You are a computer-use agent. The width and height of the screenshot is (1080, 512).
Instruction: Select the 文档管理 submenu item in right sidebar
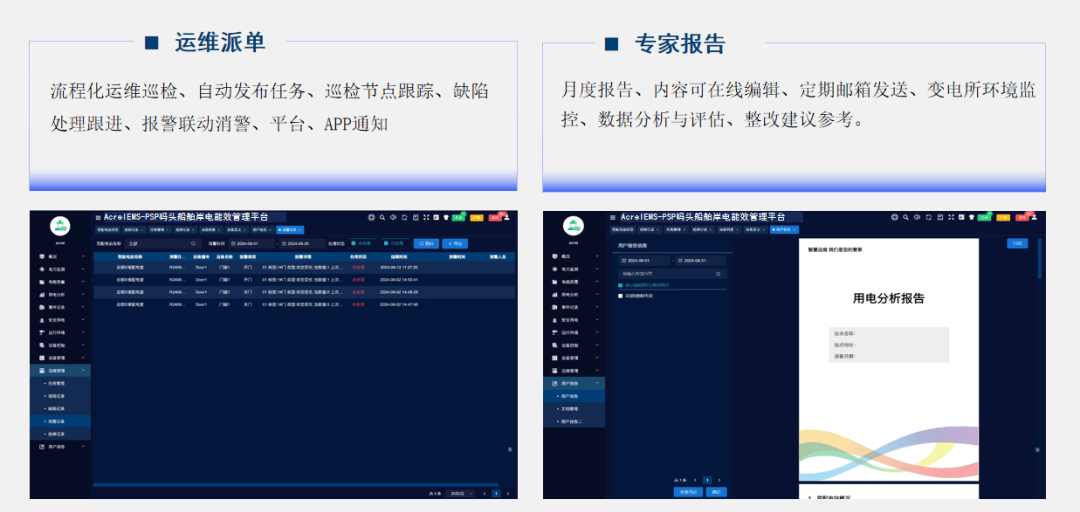567,409
